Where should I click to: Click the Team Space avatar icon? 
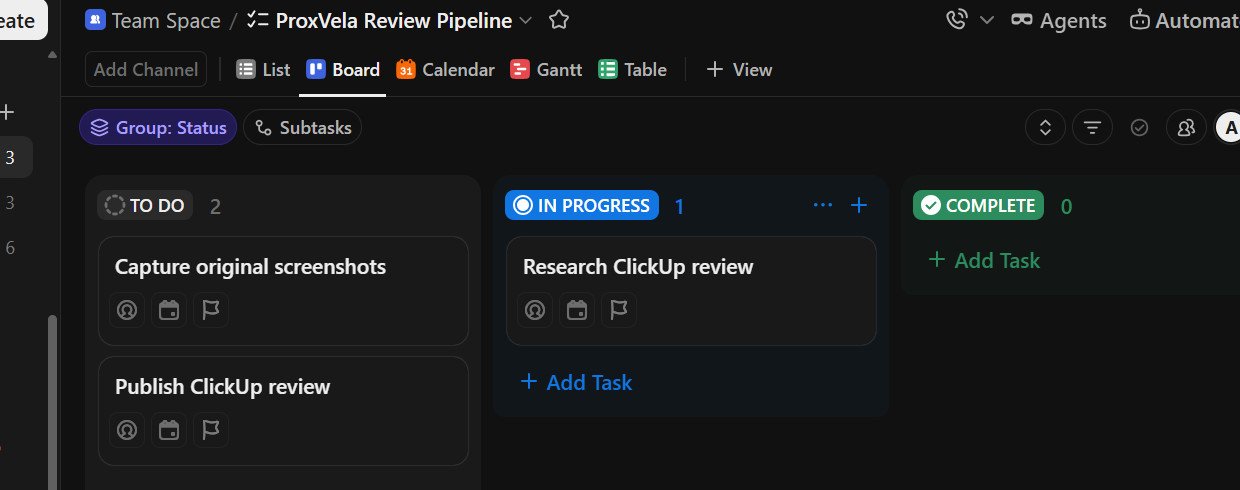coord(95,20)
